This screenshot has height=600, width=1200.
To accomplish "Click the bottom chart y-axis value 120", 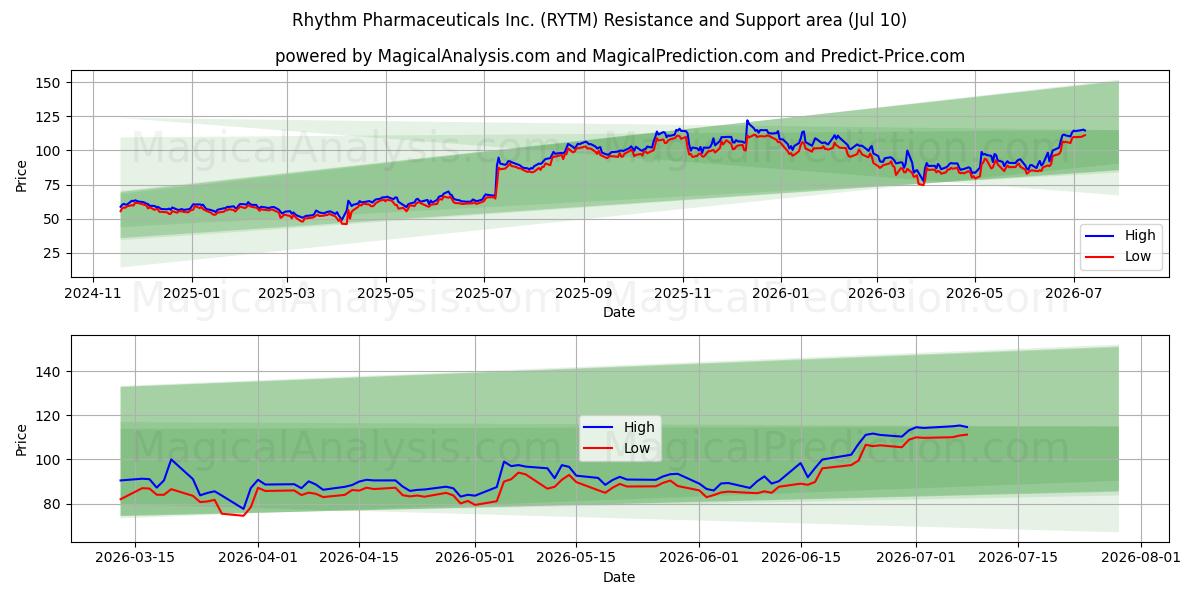I will [50, 416].
